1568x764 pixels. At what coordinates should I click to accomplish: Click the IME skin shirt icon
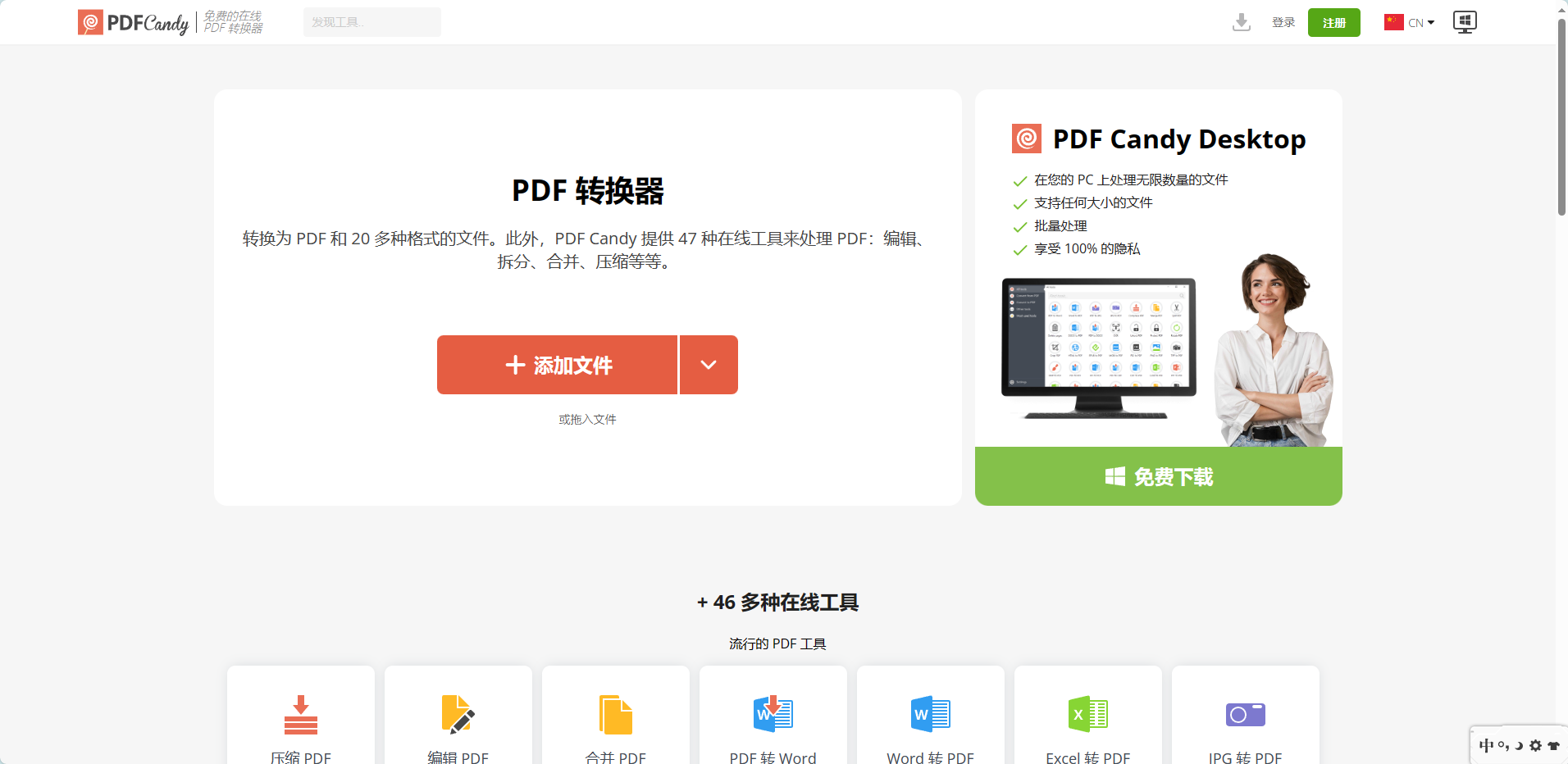click(x=1552, y=745)
